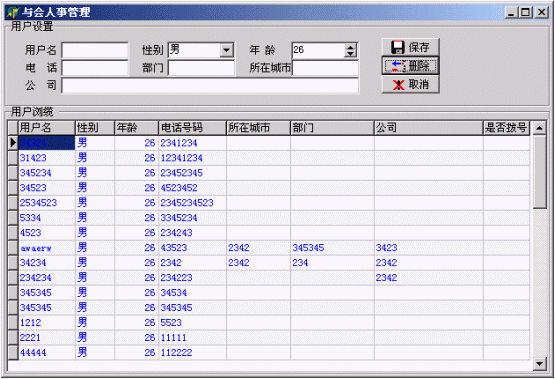Click the floppy disk 保存 save icon
Image resolution: width=555 pixels, height=379 pixels.
click(x=397, y=47)
